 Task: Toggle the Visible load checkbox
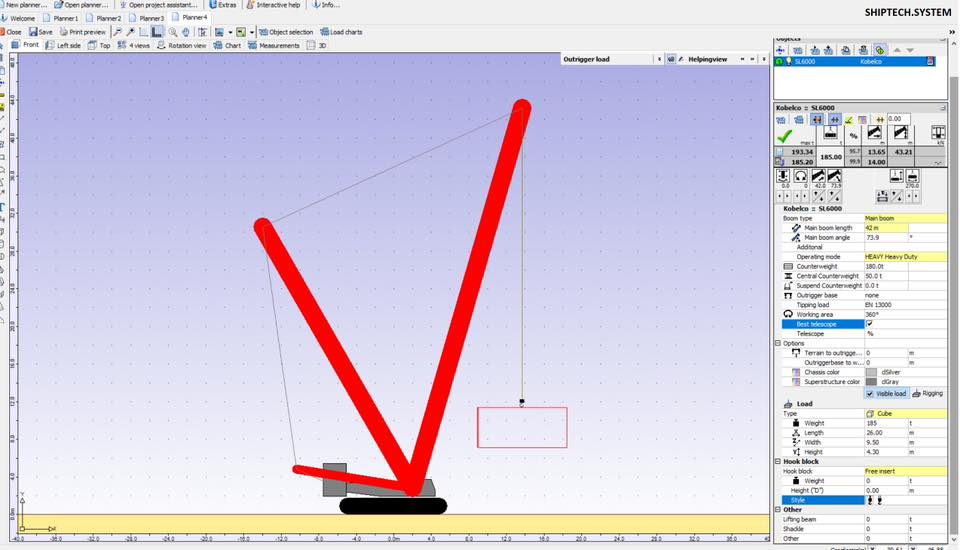(x=870, y=394)
